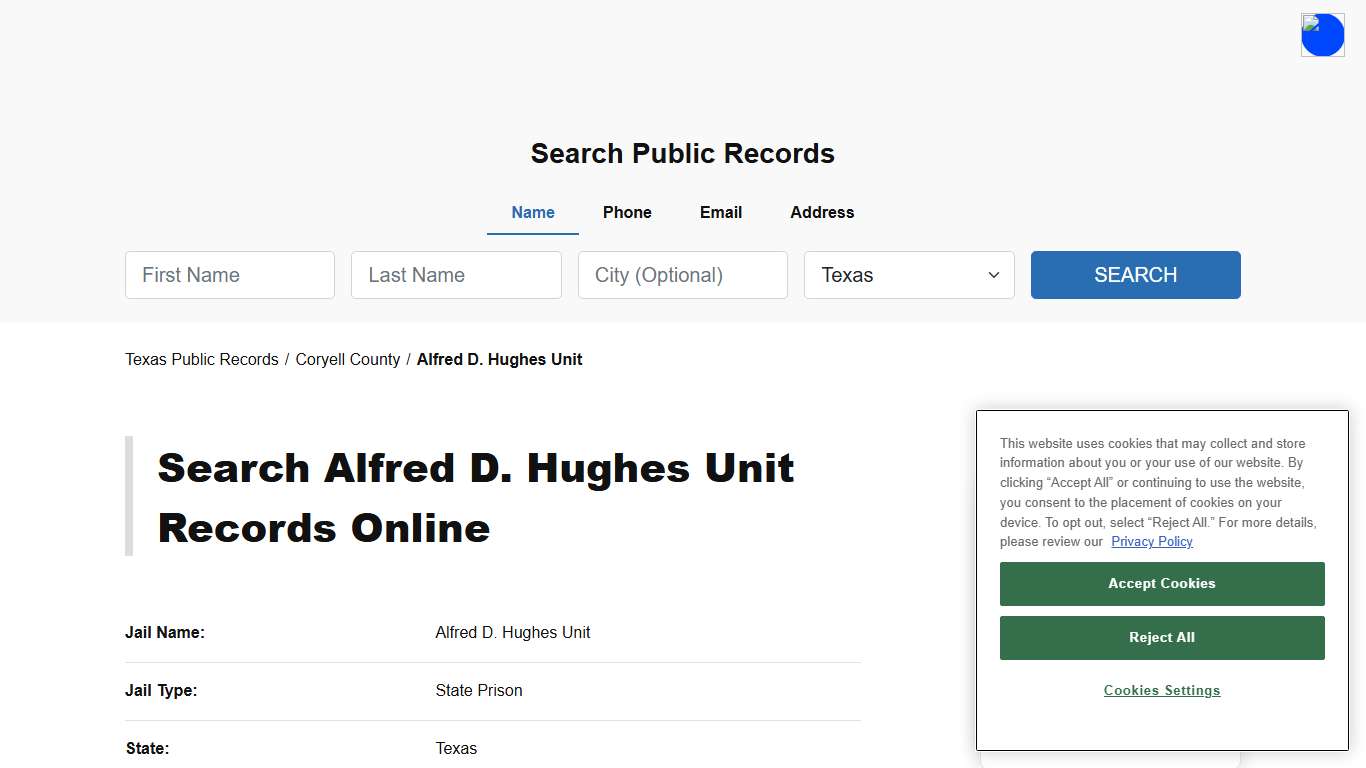
Task: Select the Name search tab
Action: (x=532, y=212)
